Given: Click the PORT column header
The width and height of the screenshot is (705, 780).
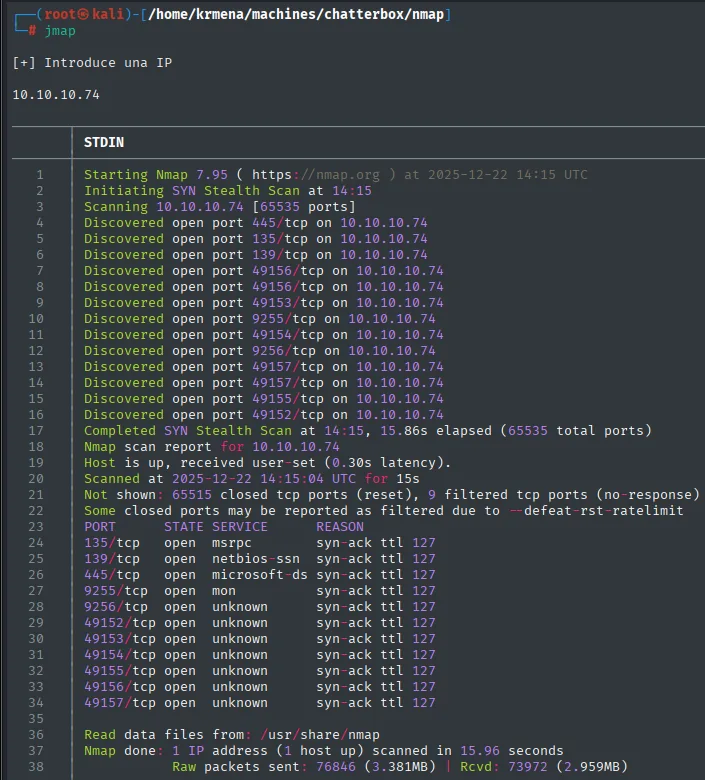Looking at the screenshot, I should point(100,526).
